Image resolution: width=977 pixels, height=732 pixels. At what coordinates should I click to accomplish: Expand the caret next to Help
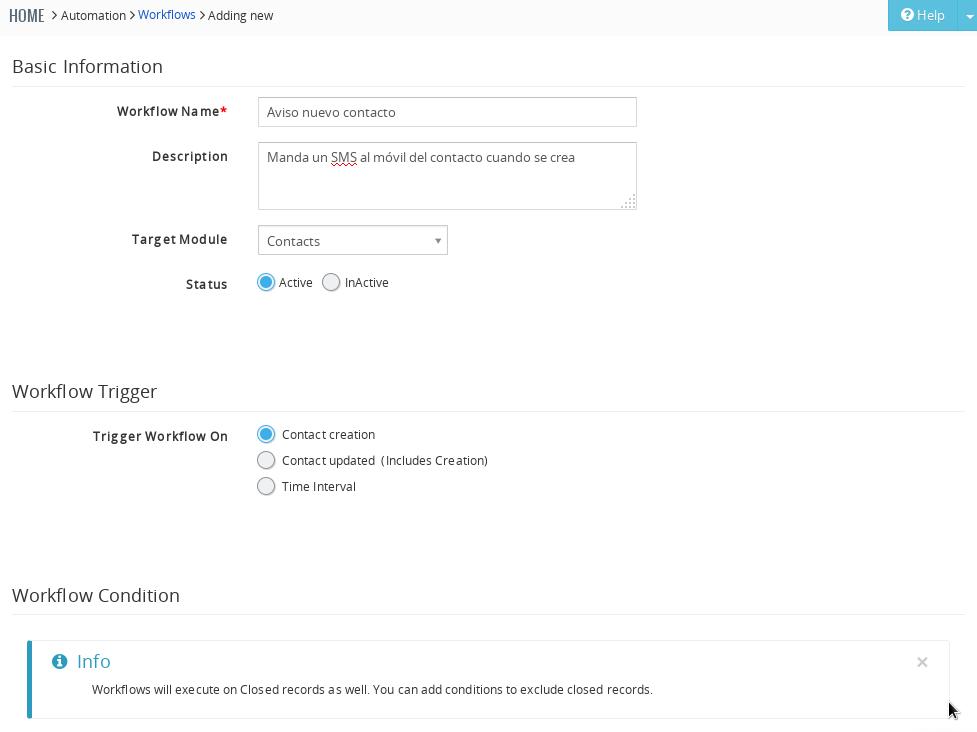click(968, 16)
